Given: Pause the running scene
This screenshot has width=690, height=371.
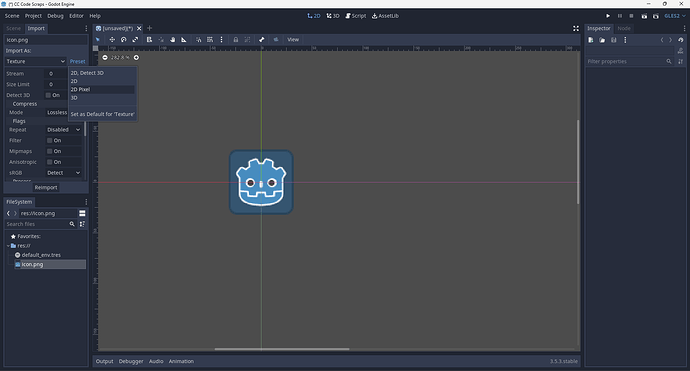Looking at the screenshot, I should (x=620, y=16).
